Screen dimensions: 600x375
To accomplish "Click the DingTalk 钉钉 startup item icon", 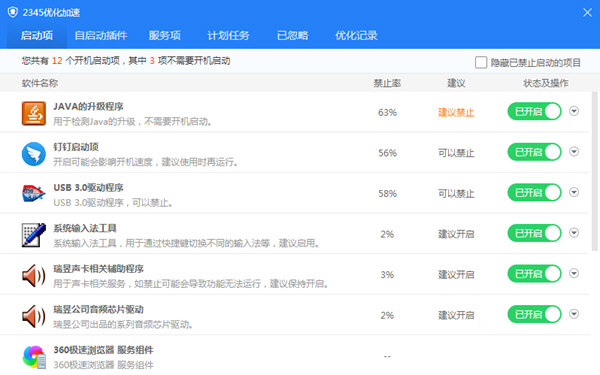I will [x=34, y=154].
